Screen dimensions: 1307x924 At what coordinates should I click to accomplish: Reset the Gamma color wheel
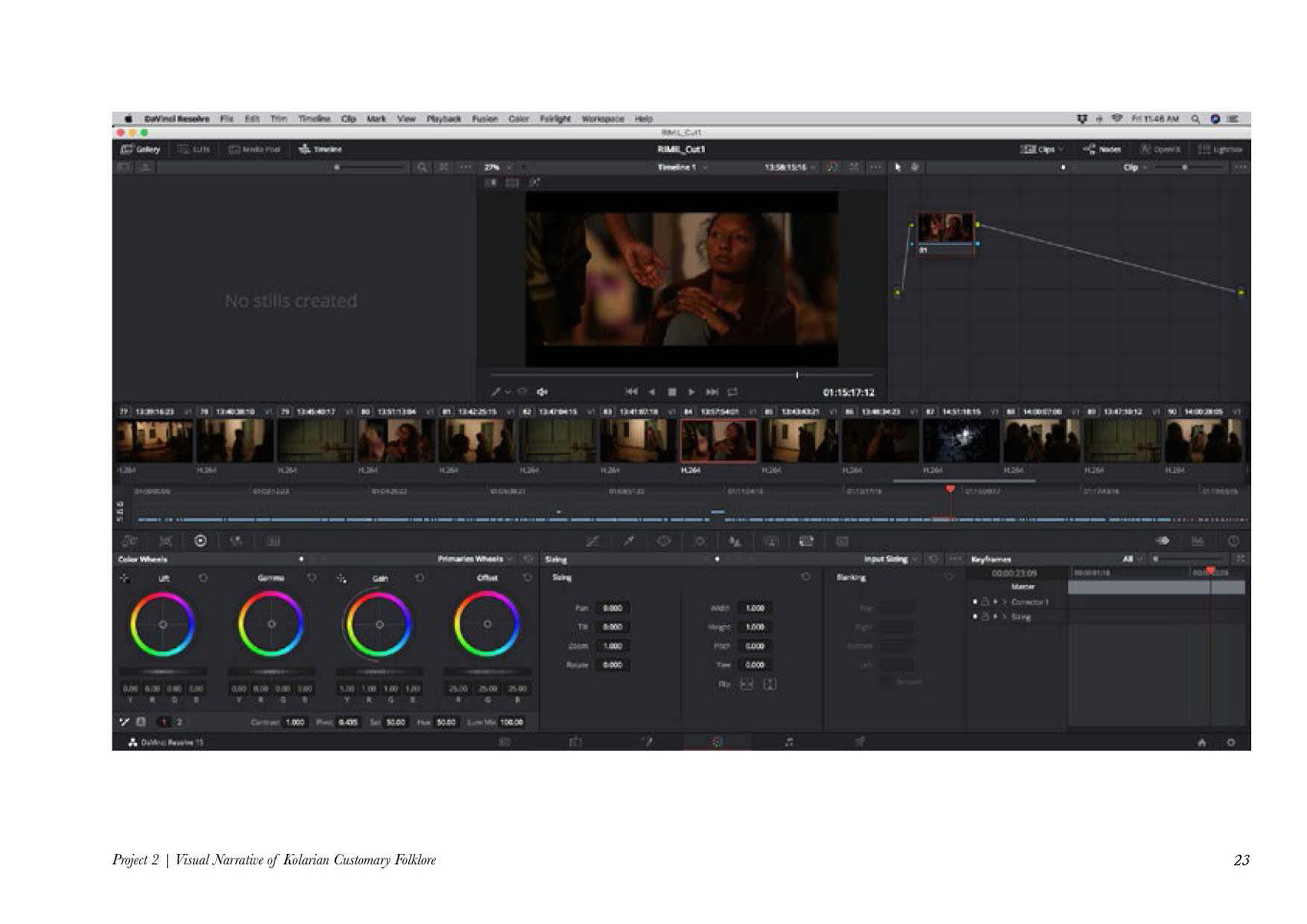click(x=311, y=577)
